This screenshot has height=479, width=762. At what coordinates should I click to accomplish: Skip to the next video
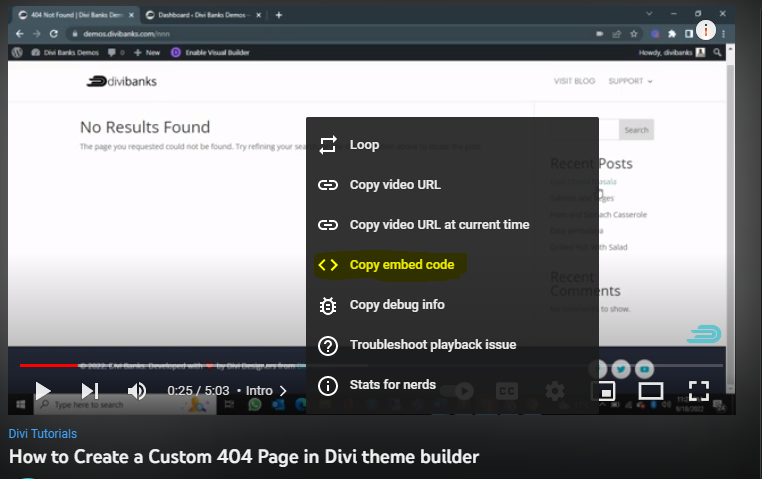click(90, 391)
